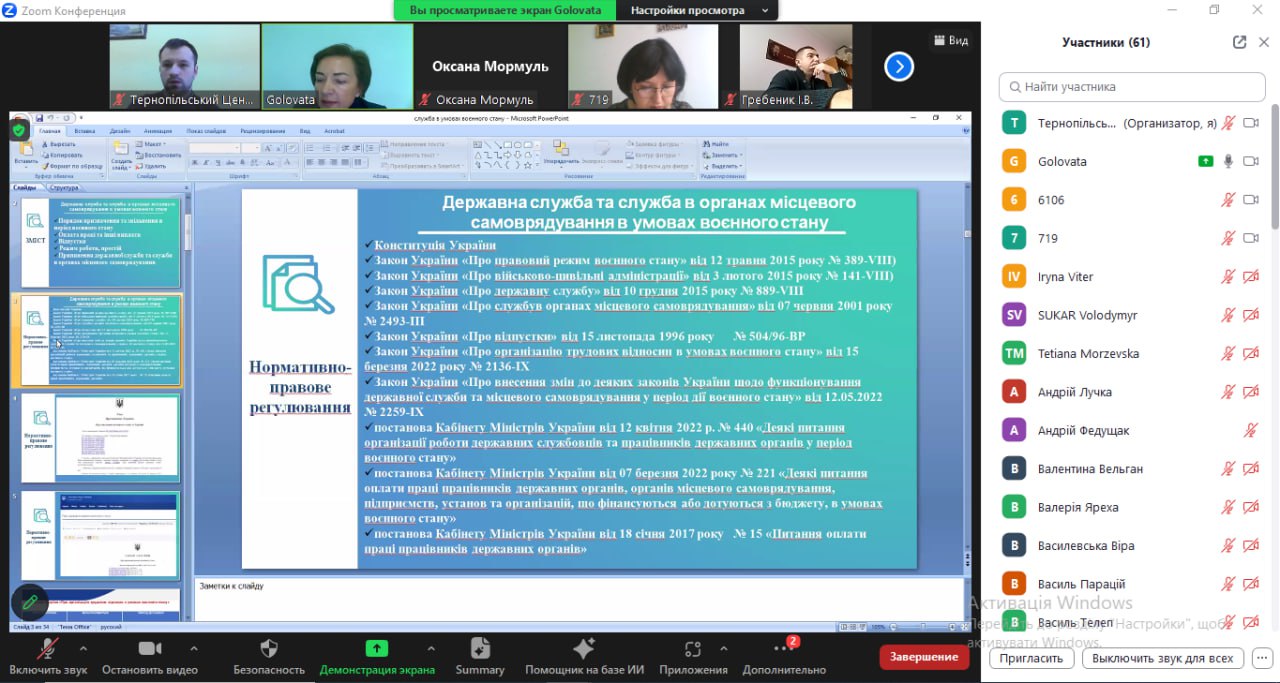
Task: Select Валерія Яреха in participants list
Action: click(x=1130, y=507)
